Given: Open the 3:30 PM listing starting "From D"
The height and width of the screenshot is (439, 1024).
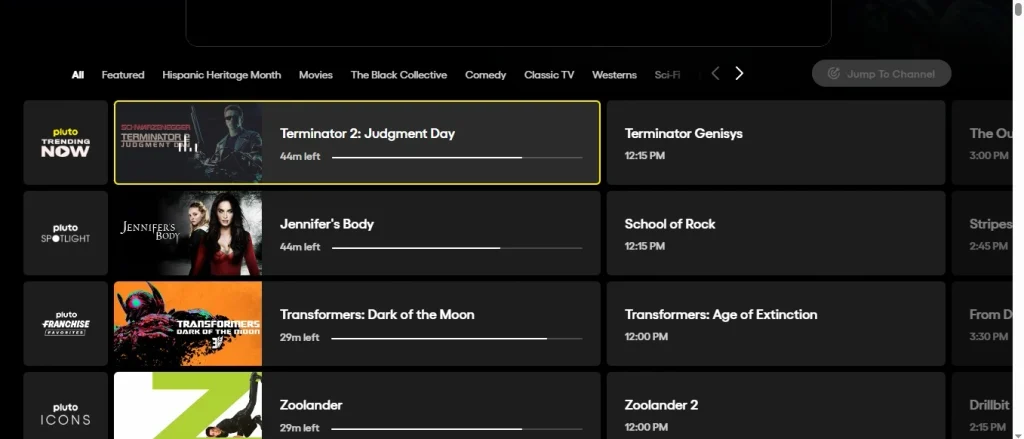Looking at the screenshot, I should pos(982,323).
